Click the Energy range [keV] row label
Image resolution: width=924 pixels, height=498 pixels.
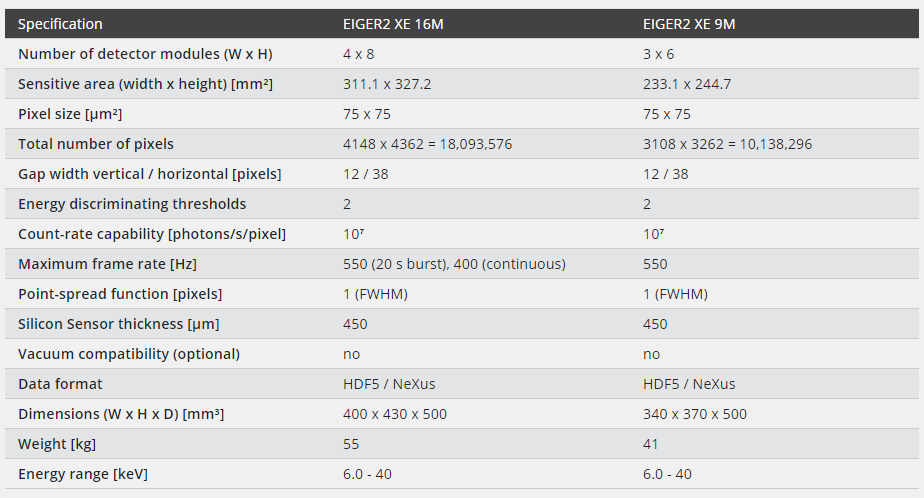(x=83, y=474)
